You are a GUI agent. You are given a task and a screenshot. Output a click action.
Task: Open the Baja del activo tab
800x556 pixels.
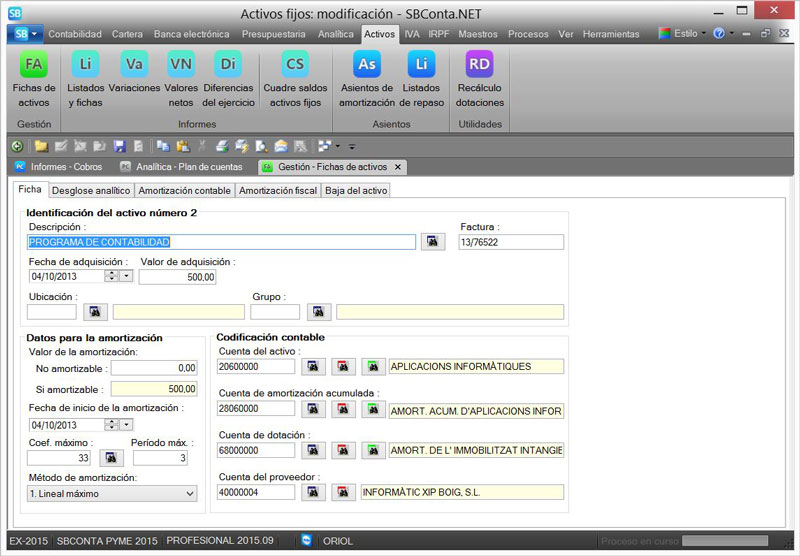click(x=354, y=190)
